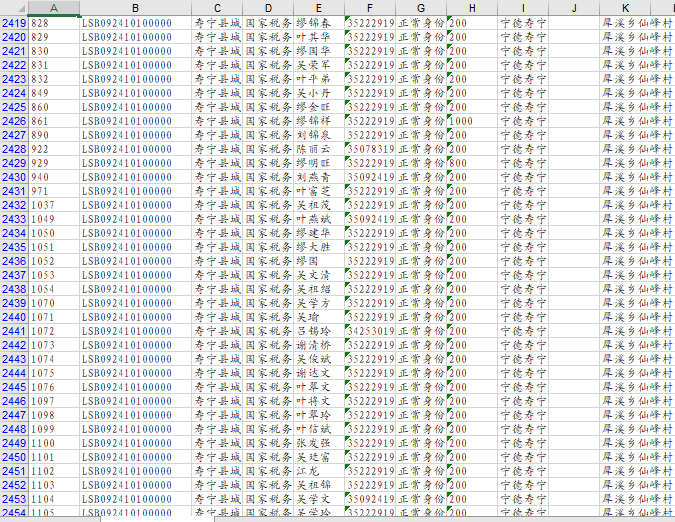This screenshot has width=675, height=522.
Task: Click cell with value 800 in column H
Action: (472, 163)
